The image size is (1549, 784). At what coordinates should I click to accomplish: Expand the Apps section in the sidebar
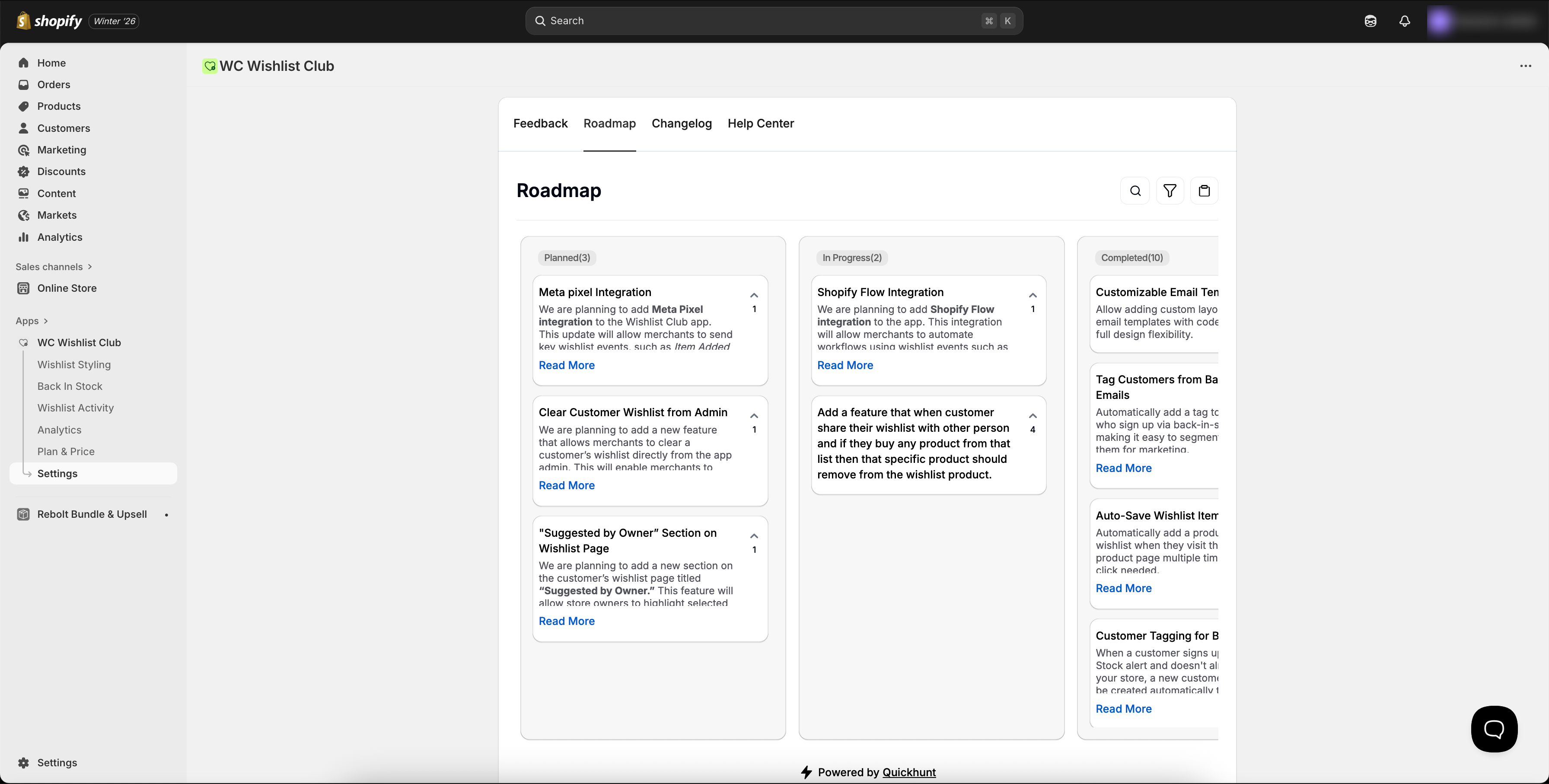coord(32,321)
